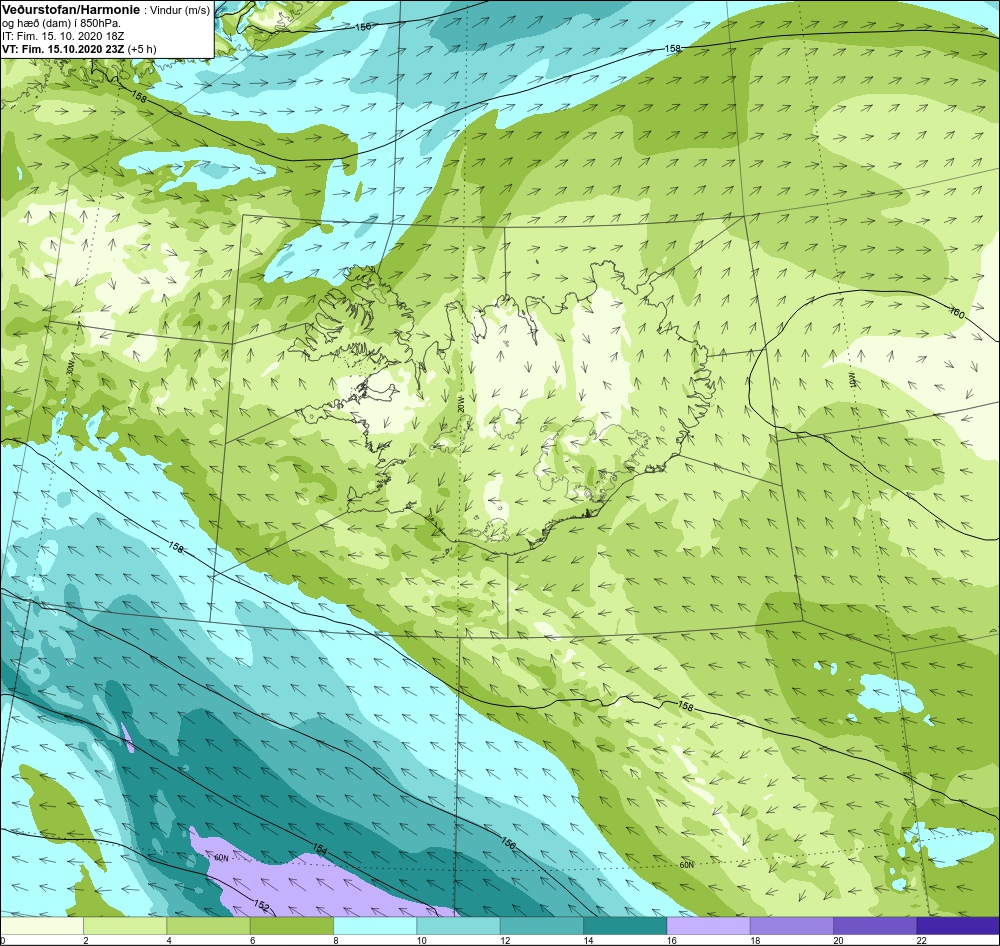Click the legend tick value 10
Viewport: 1000px width, 946px height.
click(421, 940)
